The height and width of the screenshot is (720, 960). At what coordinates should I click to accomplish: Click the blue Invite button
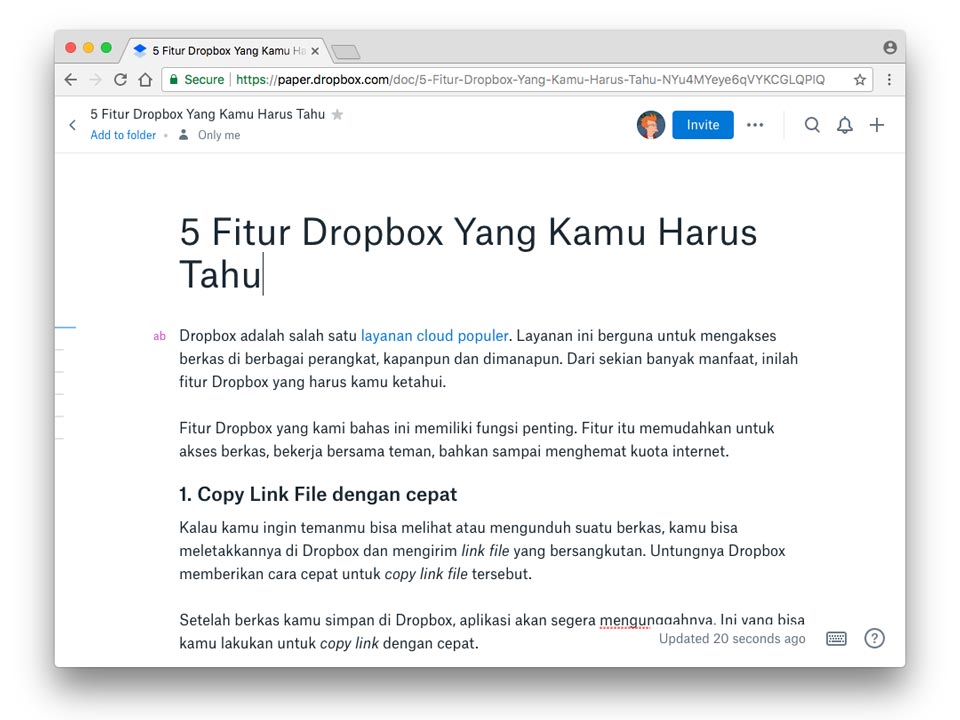point(702,125)
